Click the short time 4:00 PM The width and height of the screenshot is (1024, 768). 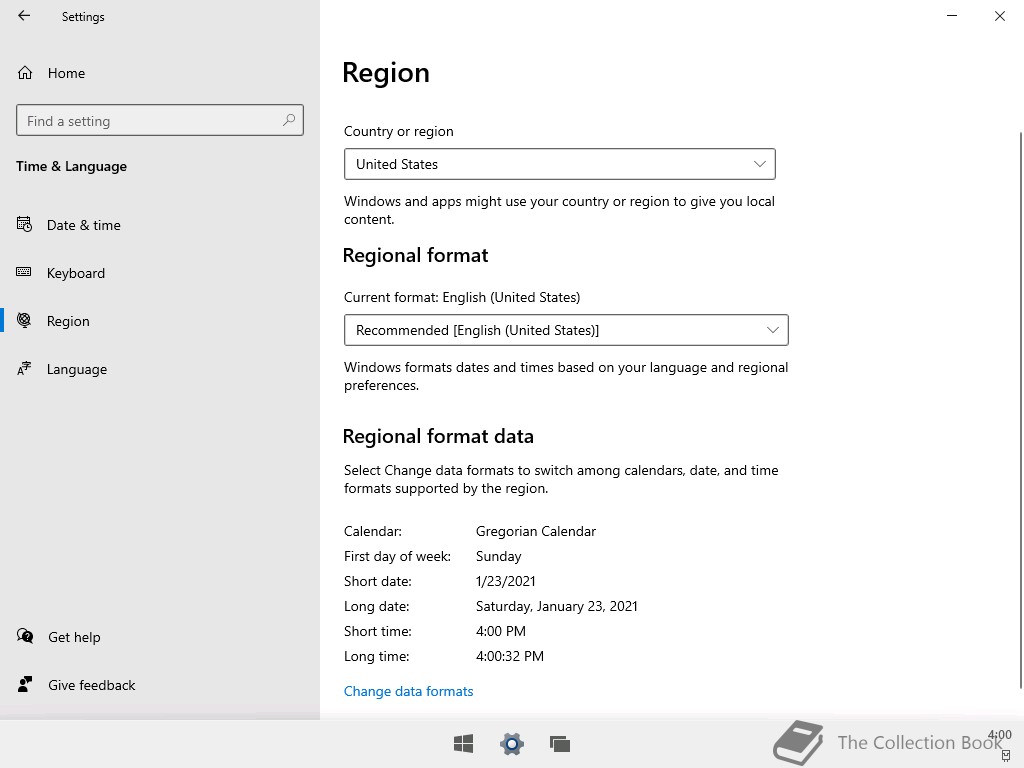coord(501,631)
